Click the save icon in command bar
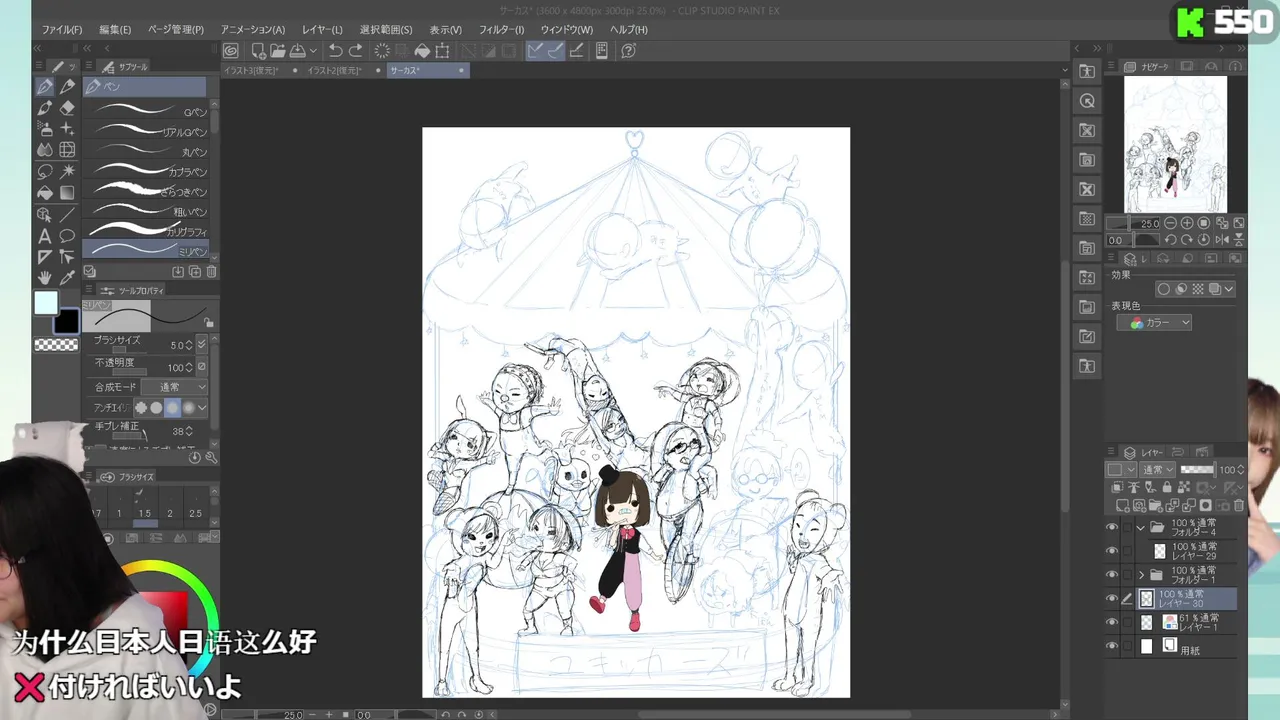 [x=297, y=51]
